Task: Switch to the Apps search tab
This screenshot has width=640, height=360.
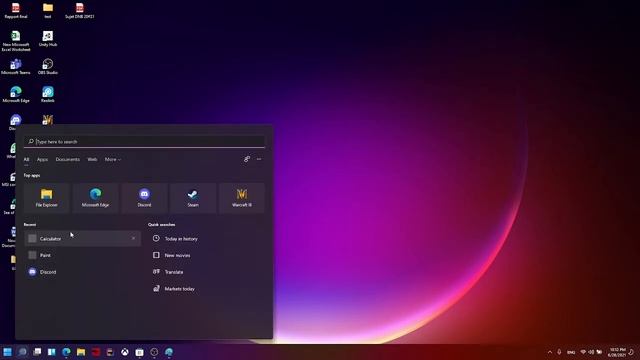Action: pos(42,160)
